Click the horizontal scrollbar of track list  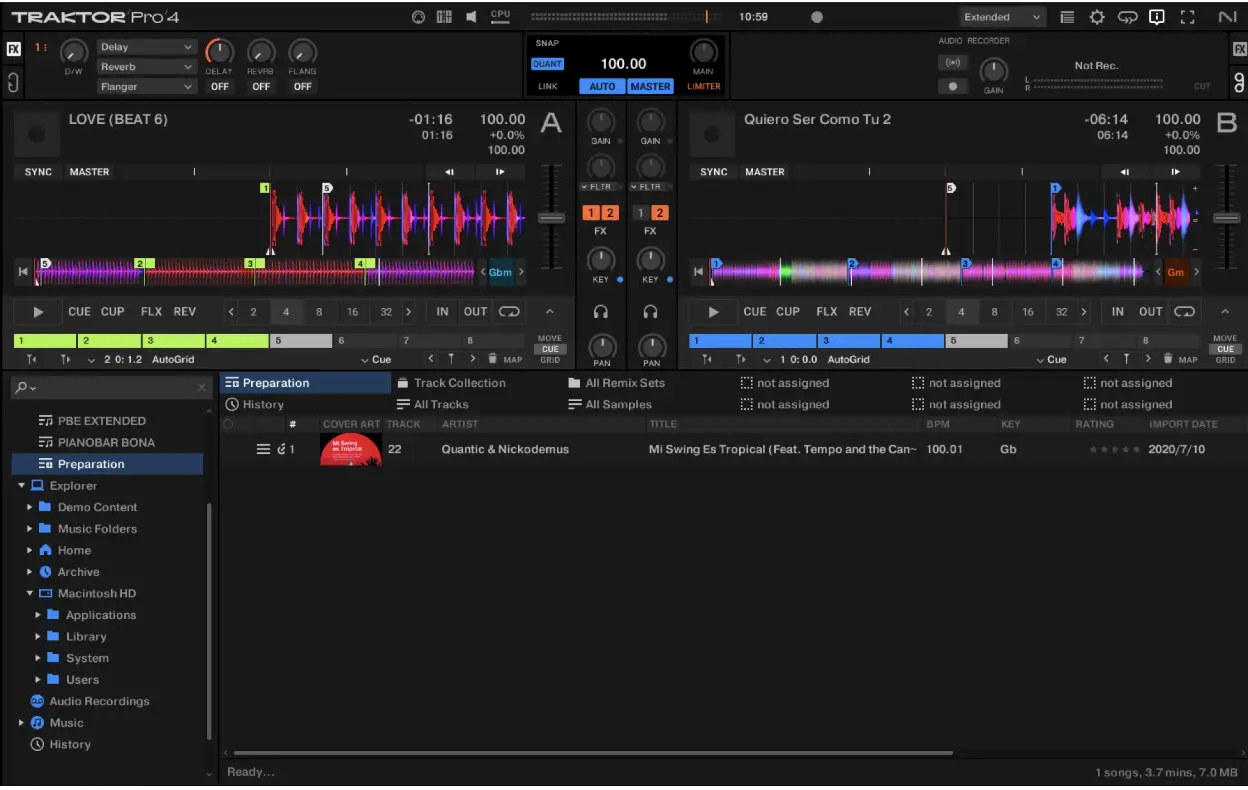pyautogui.click(x=592, y=753)
